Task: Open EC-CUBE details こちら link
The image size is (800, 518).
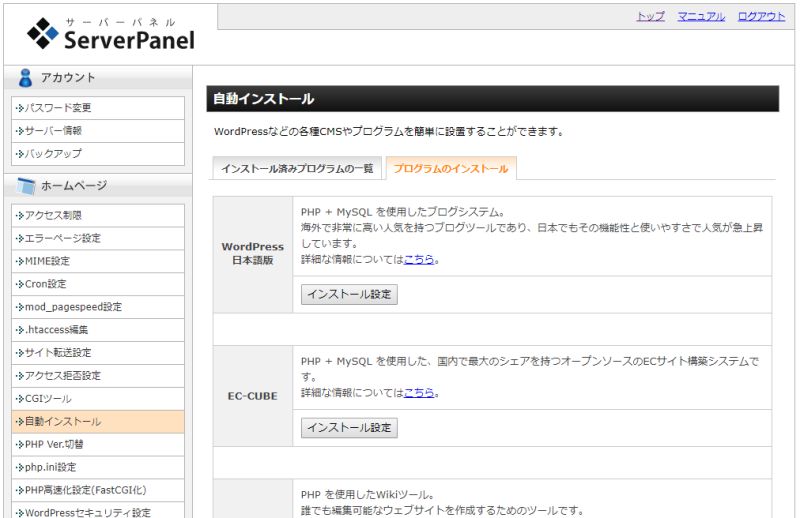Action: pos(419,392)
